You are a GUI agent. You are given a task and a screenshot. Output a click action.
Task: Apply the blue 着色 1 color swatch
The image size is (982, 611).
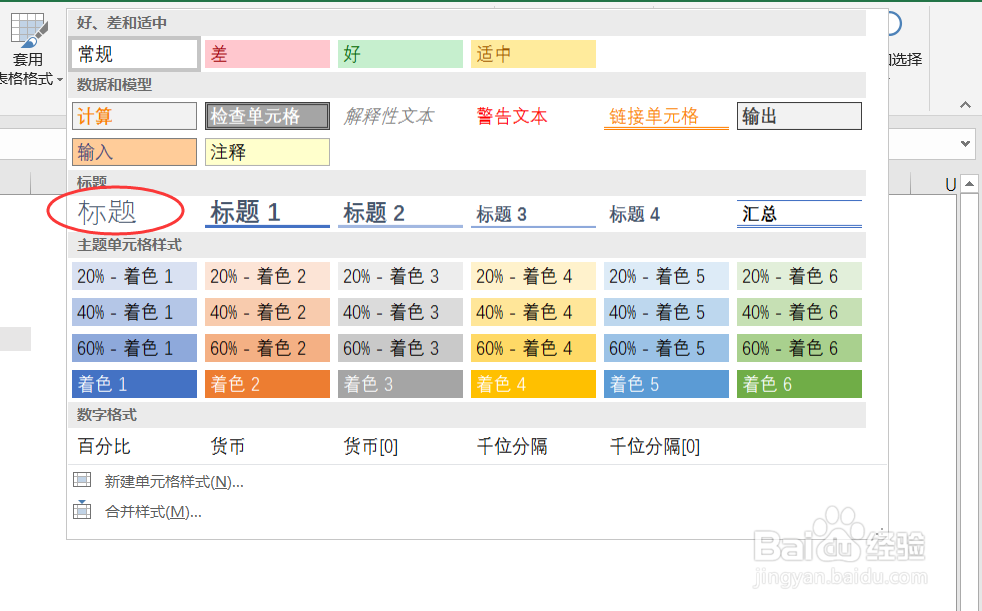coord(134,383)
